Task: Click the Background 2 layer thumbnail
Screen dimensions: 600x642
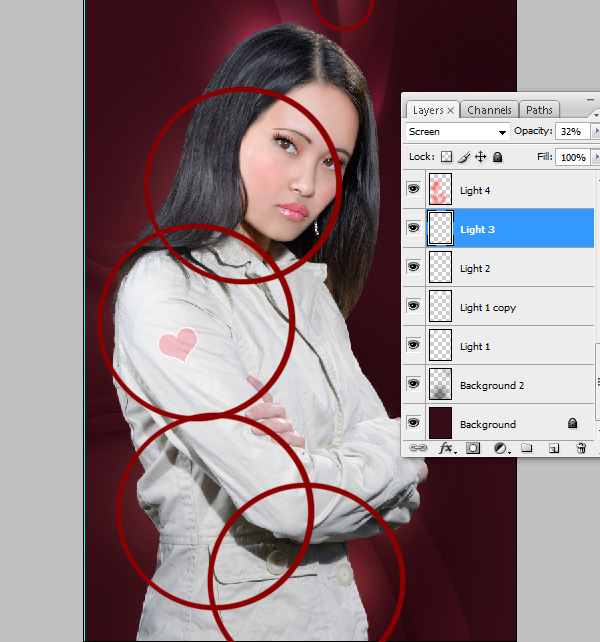Action: [x=440, y=384]
